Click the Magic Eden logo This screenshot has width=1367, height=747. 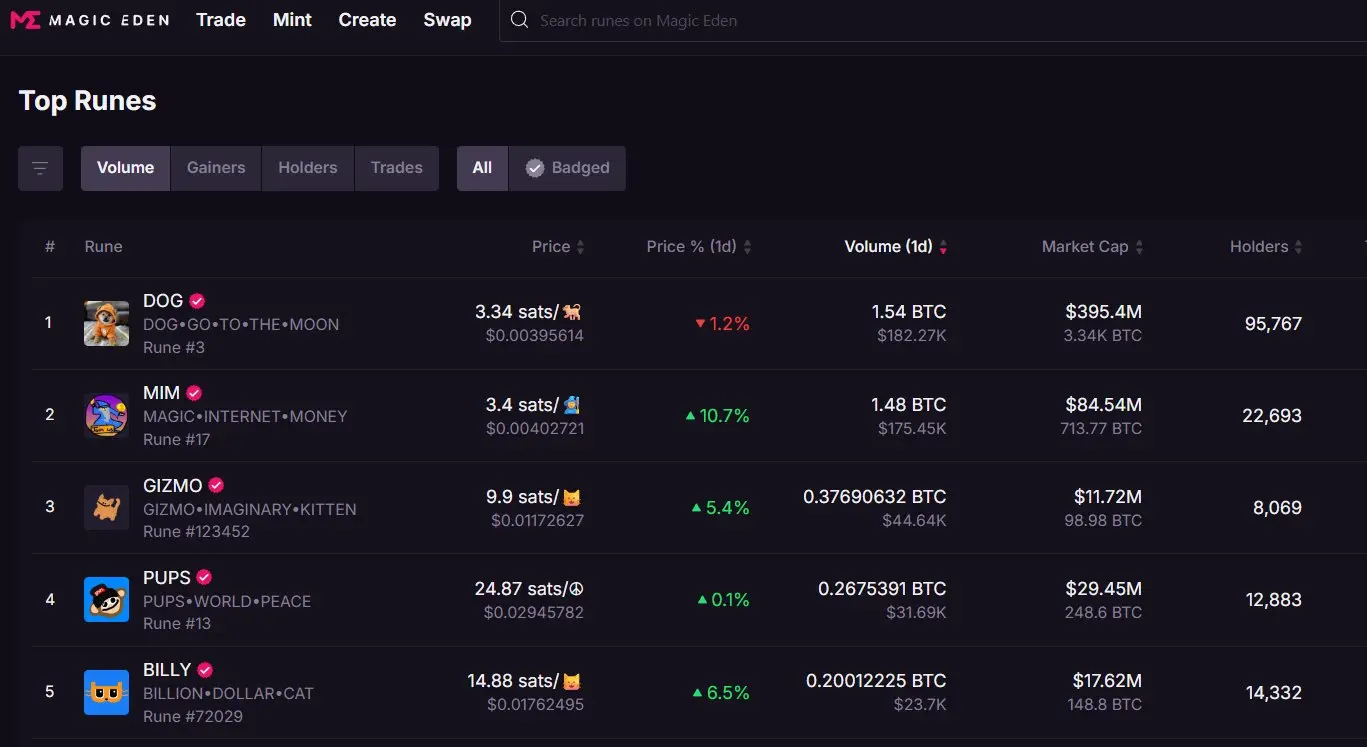[89, 20]
